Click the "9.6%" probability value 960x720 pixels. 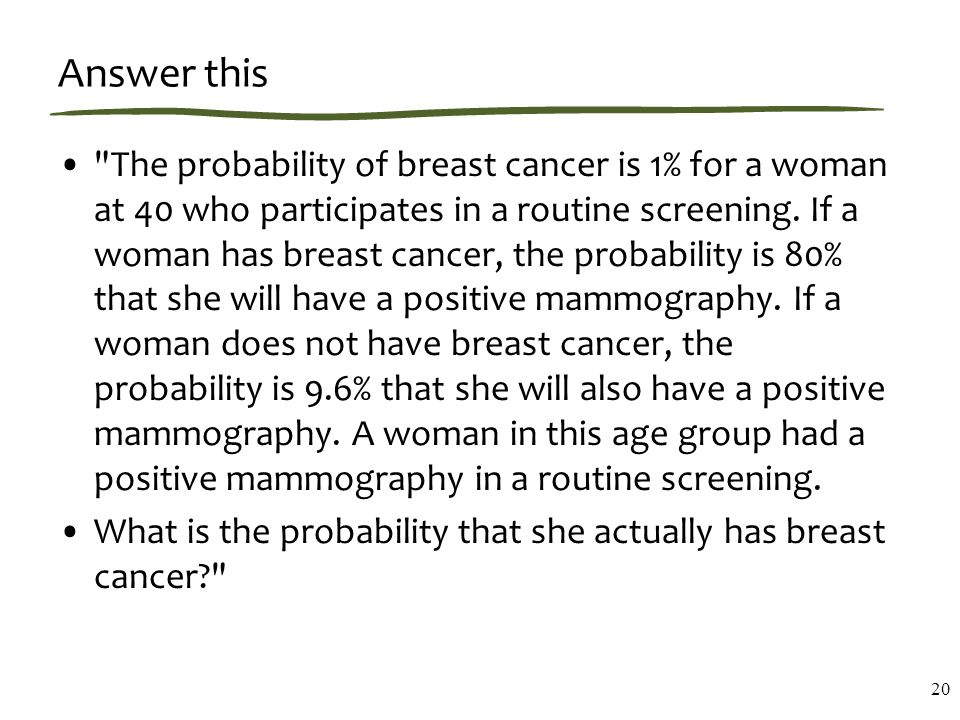click(337, 389)
